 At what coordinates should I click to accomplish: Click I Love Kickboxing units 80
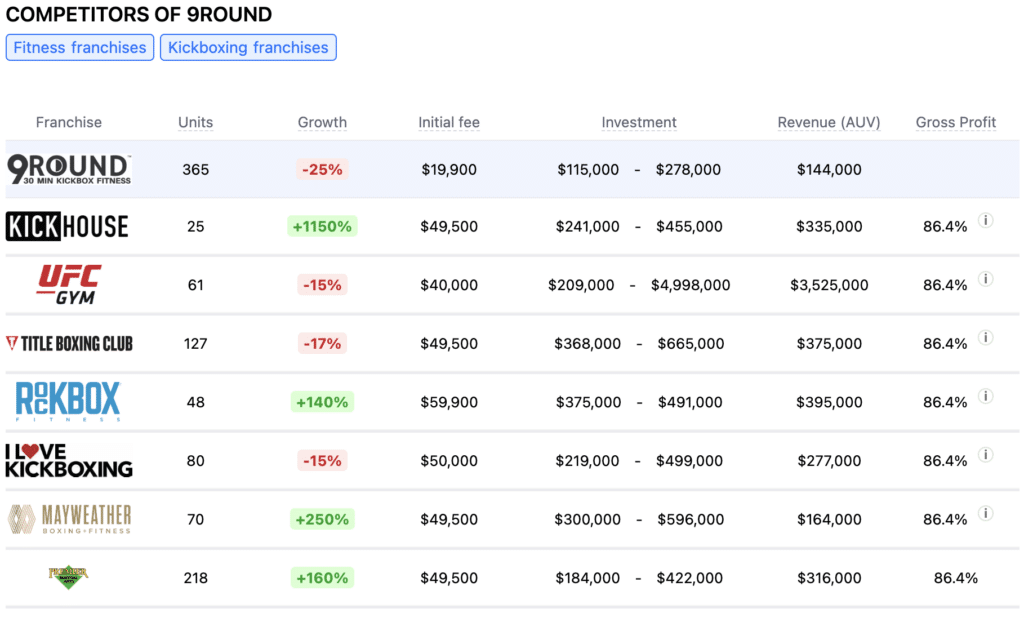pos(195,461)
